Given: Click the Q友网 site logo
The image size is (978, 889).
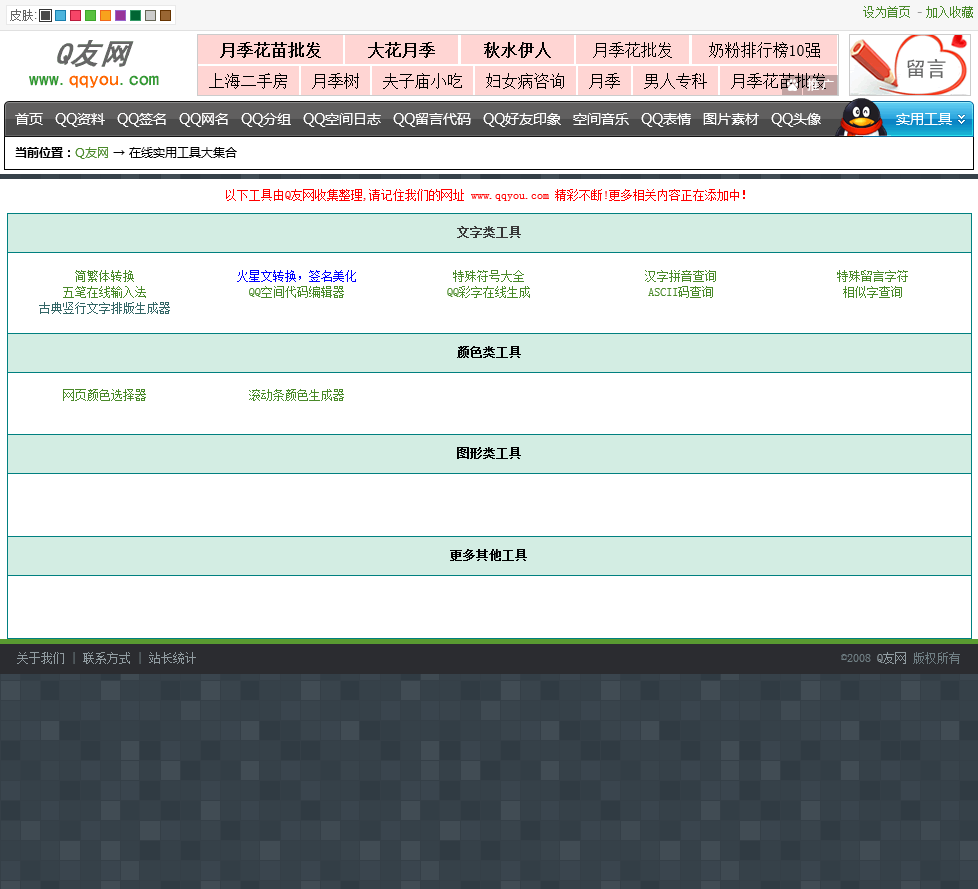Looking at the screenshot, I should 94,64.
